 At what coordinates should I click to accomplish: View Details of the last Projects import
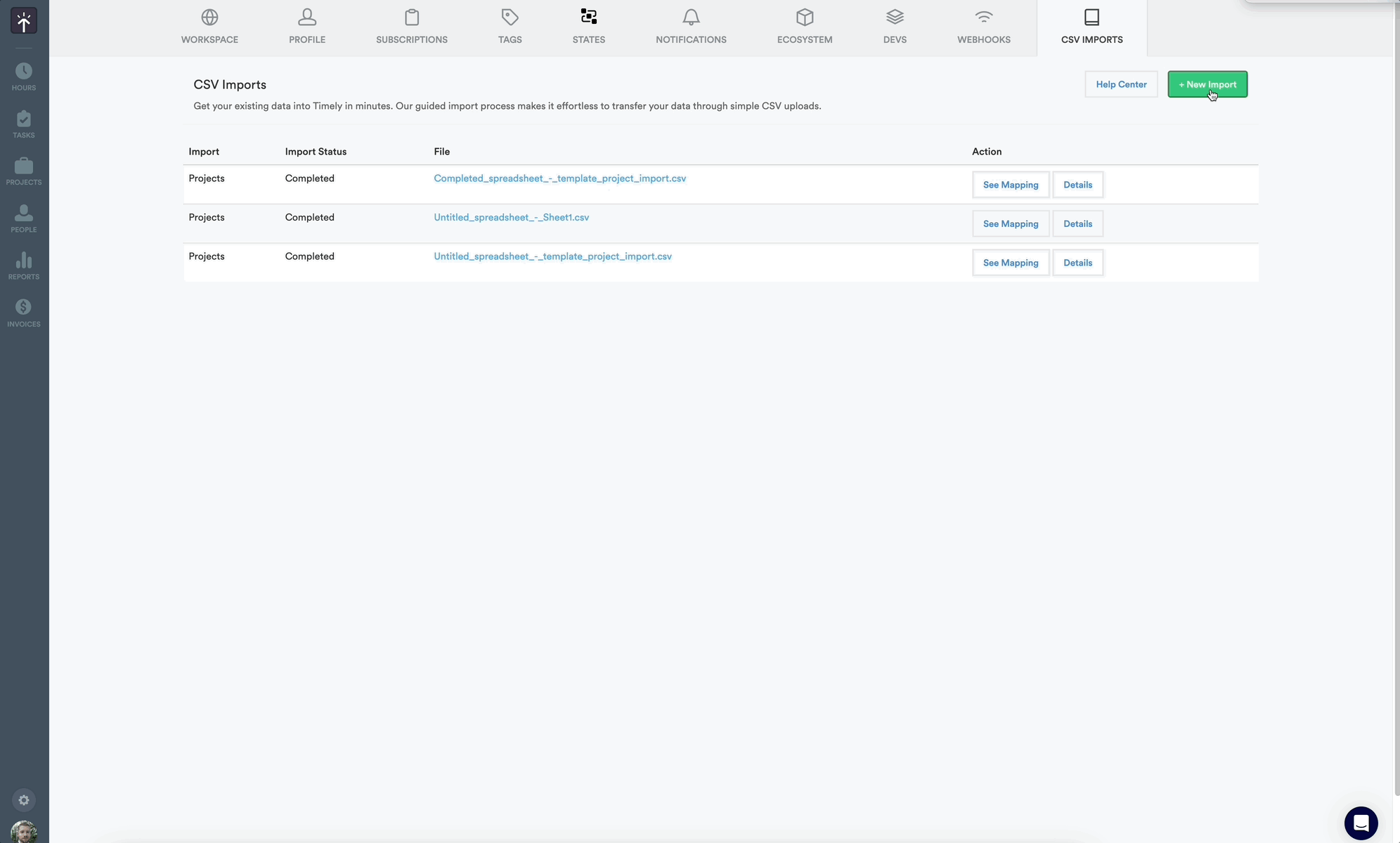(1077, 262)
